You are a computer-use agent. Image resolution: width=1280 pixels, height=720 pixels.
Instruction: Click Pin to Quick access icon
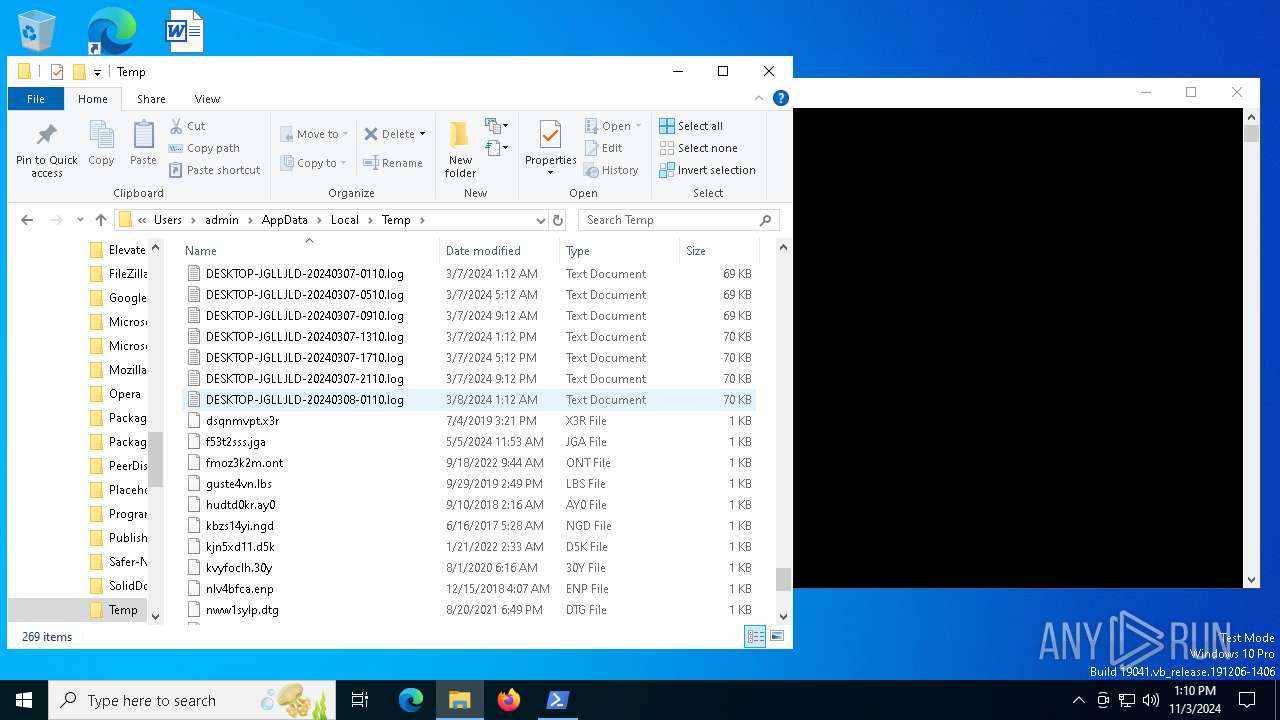point(46,135)
